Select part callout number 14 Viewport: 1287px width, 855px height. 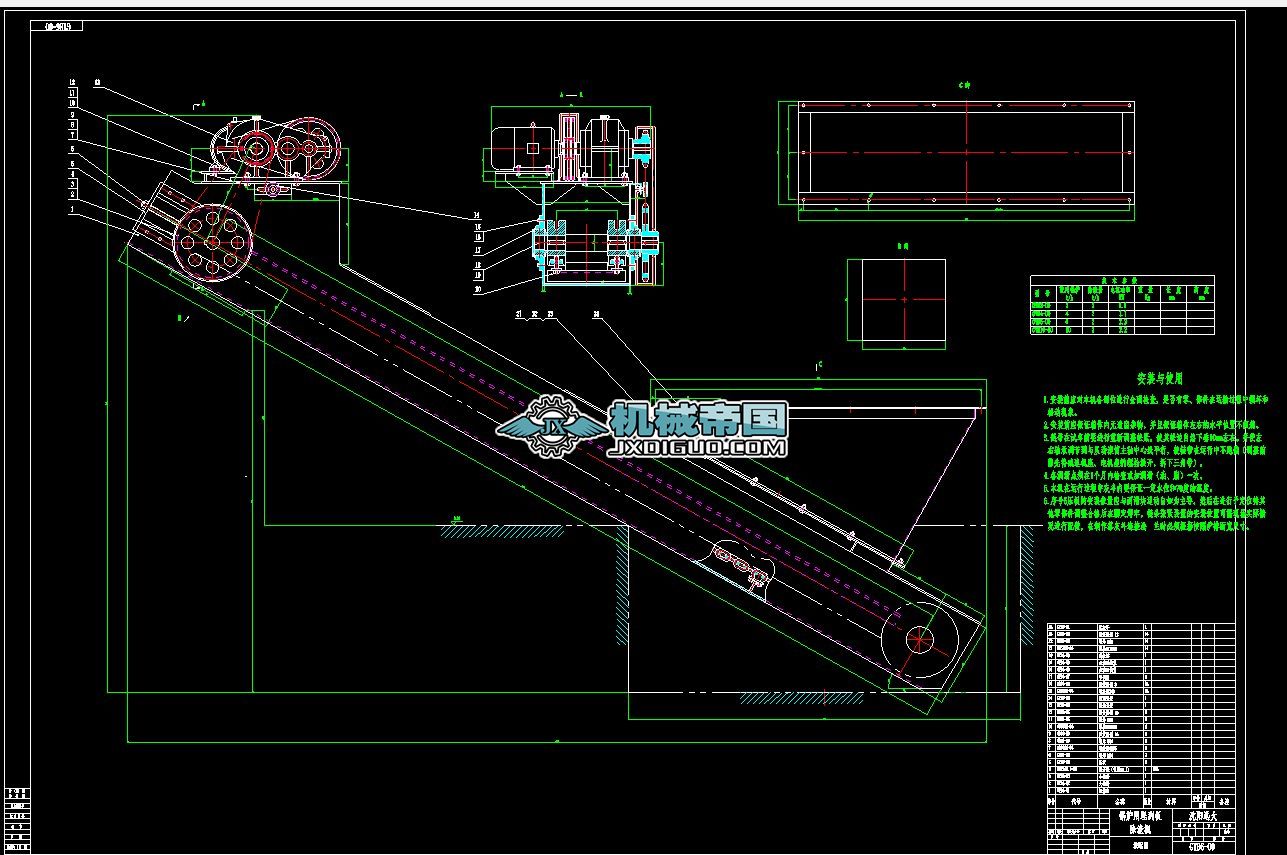click(477, 216)
